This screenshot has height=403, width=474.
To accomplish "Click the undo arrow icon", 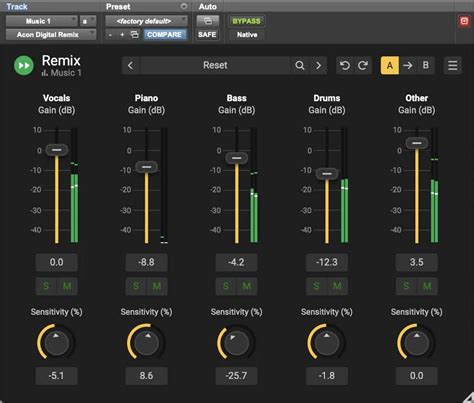I will [x=345, y=65].
